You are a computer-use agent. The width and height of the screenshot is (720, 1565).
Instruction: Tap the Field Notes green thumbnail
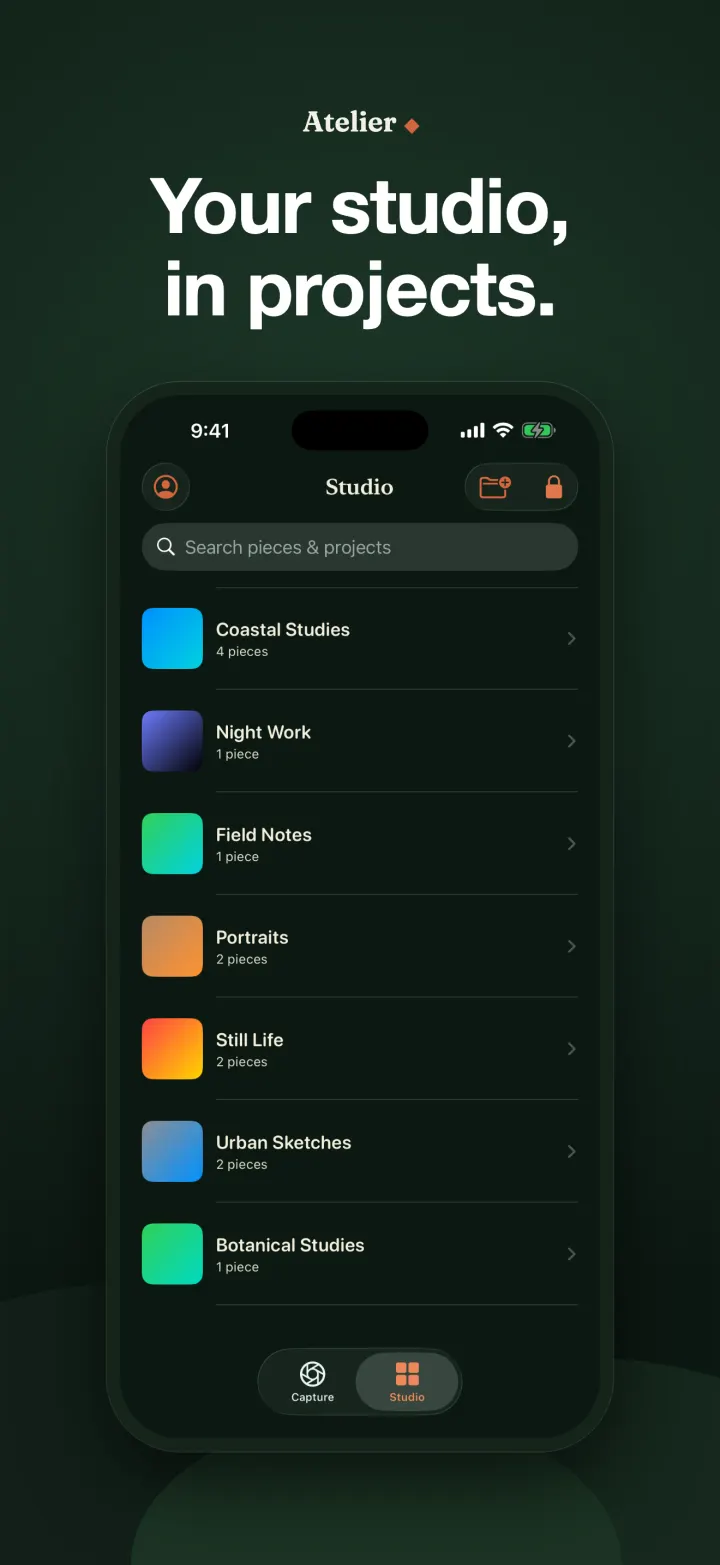(172, 844)
